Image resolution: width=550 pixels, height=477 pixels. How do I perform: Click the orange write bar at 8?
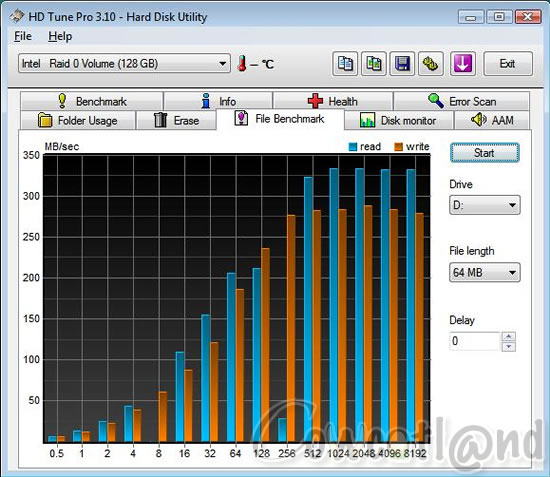pos(163,417)
